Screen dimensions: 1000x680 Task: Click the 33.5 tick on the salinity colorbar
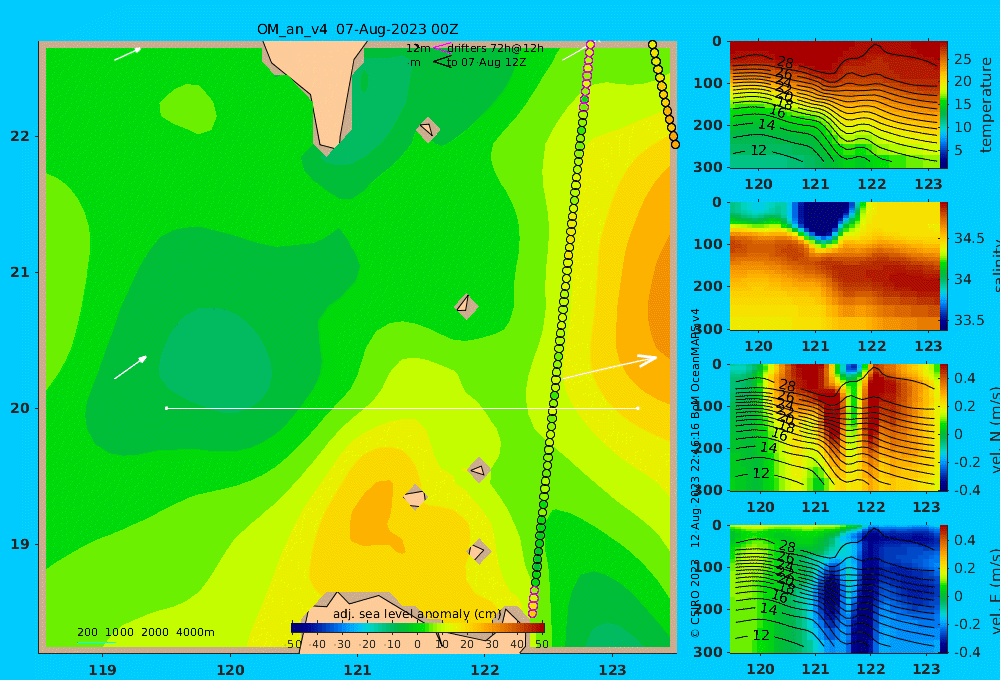click(x=969, y=320)
